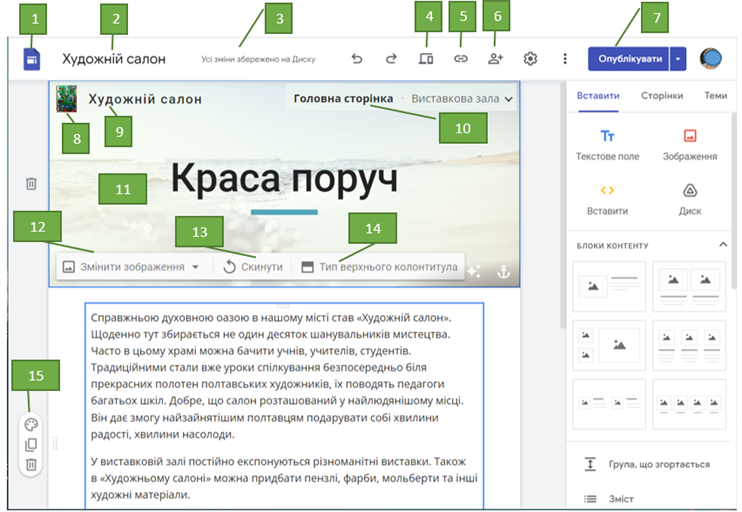Switch to the Сторінки tab
The width and height of the screenshot is (742, 512).
click(662, 96)
